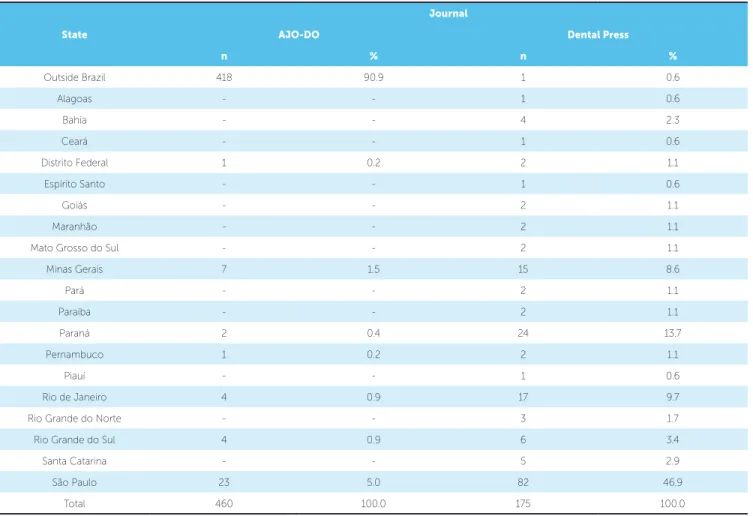Screen dimensions: 753x516
Task: Click the 1.7 percentage cell
Action: tap(673, 418)
